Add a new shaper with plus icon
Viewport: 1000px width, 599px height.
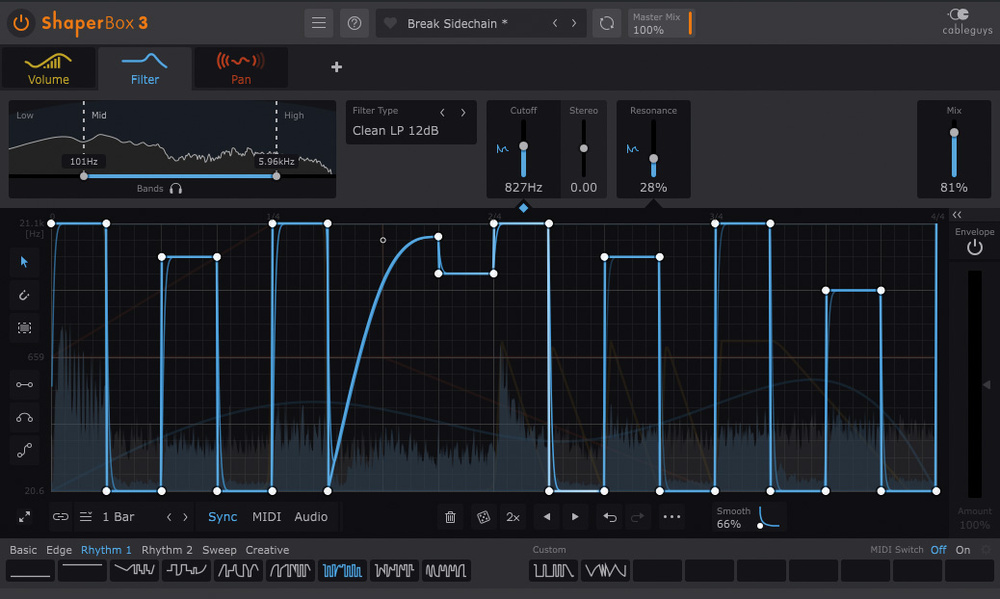(337, 67)
